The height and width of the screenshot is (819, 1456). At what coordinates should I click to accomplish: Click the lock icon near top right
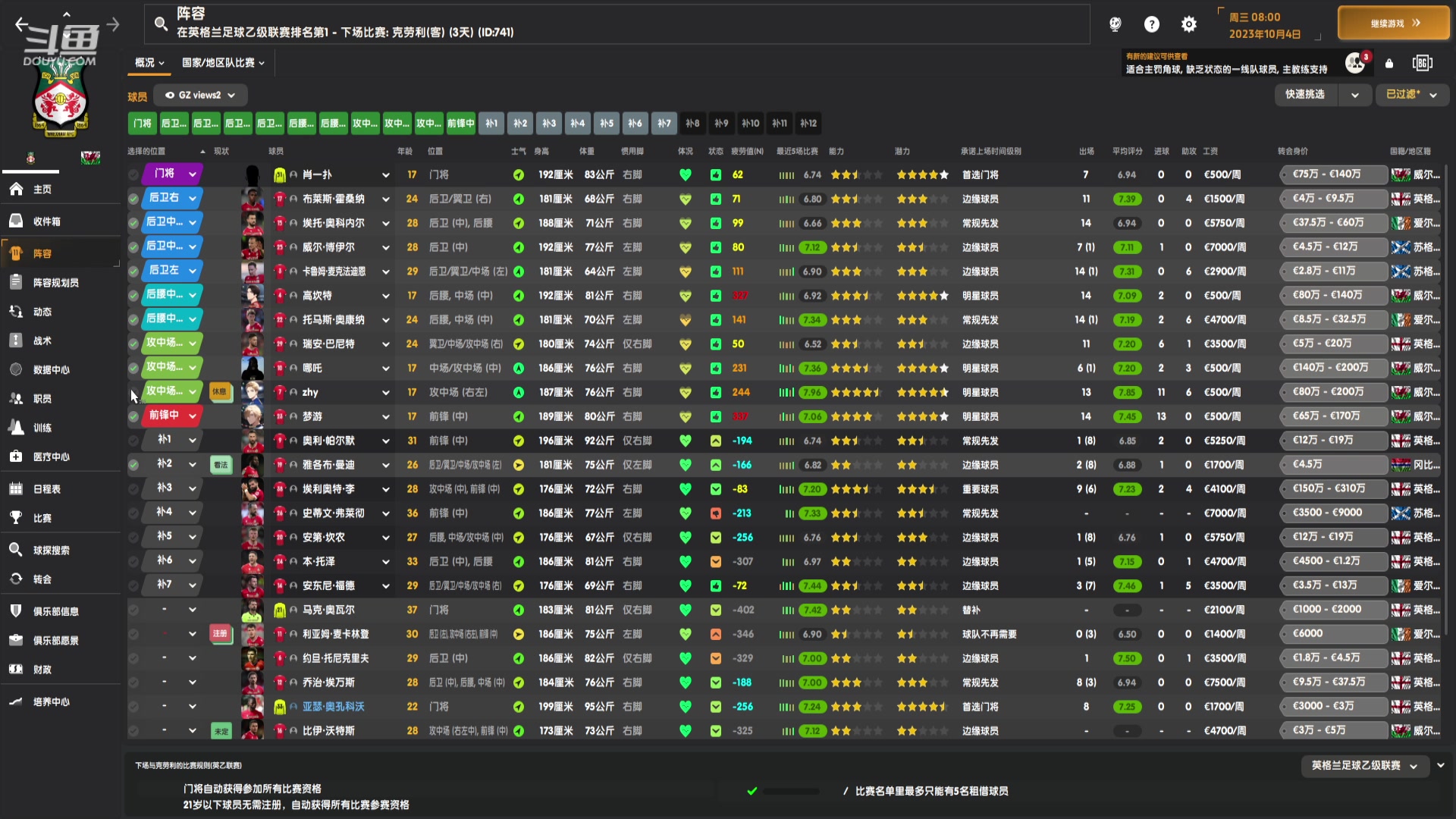point(1389,64)
